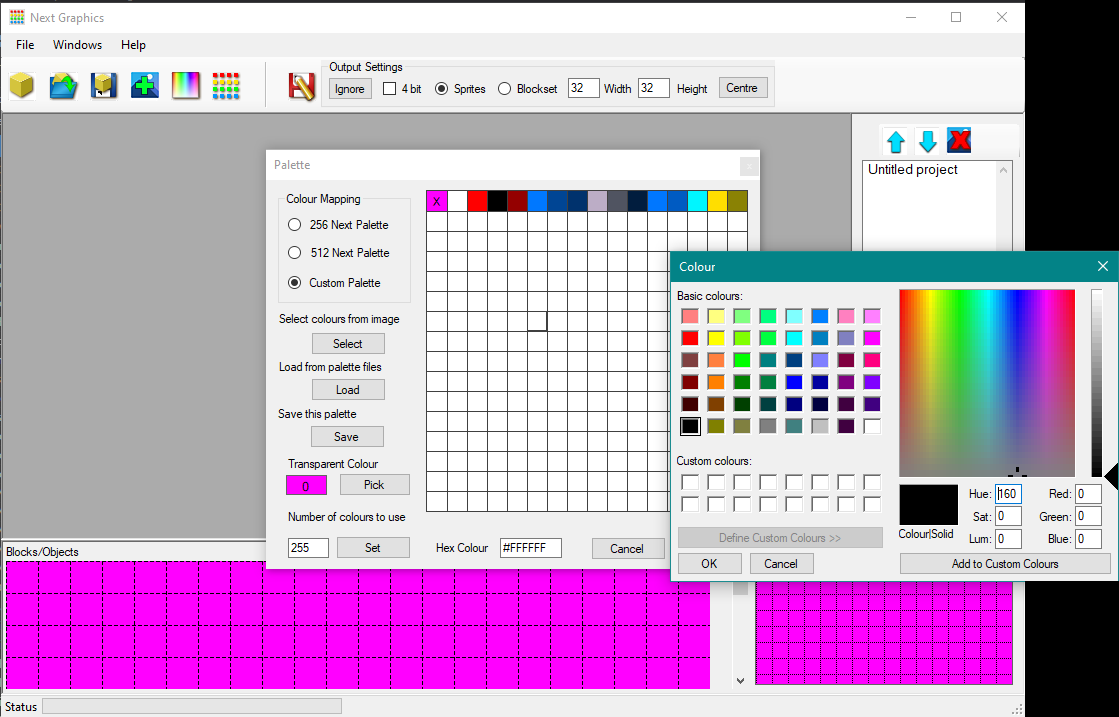
Task: Open the blocks view colored-dots icon
Action: [226, 86]
